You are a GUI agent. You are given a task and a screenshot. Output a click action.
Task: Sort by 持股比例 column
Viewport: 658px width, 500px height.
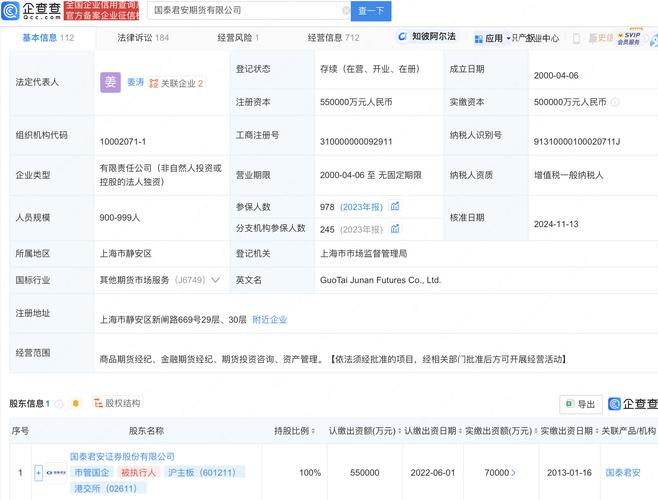point(295,431)
